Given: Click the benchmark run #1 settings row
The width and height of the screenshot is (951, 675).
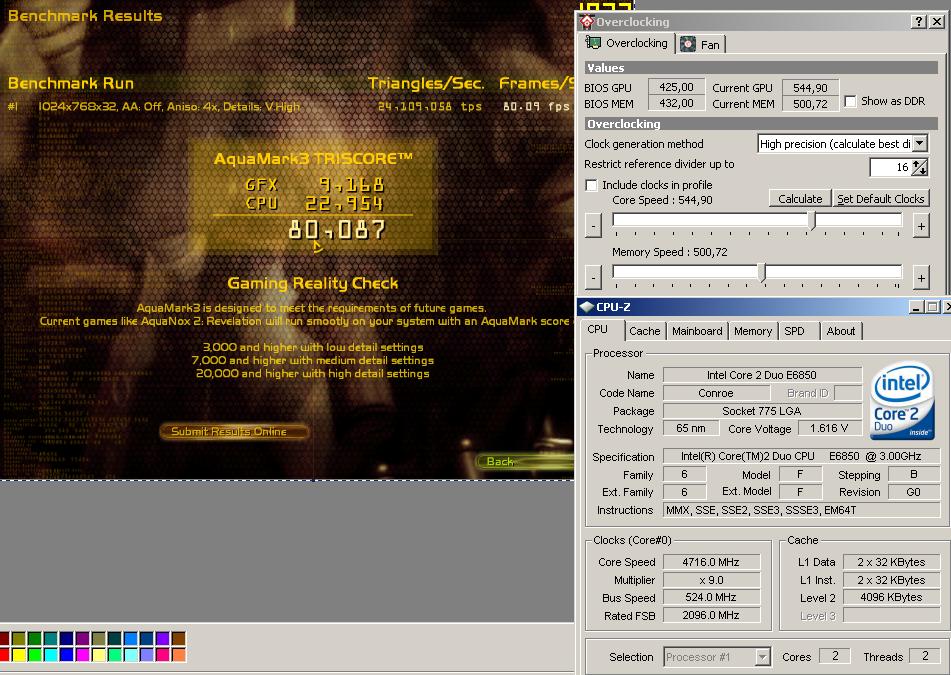Looking at the screenshot, I should (x=169, y=107).
